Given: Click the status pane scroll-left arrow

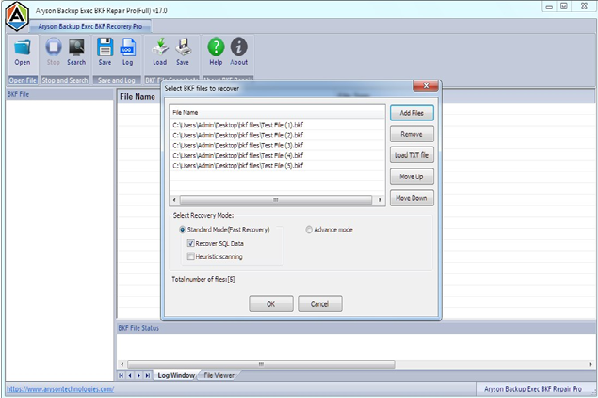Looking at the screenshot, I should [x=122, y=364].
